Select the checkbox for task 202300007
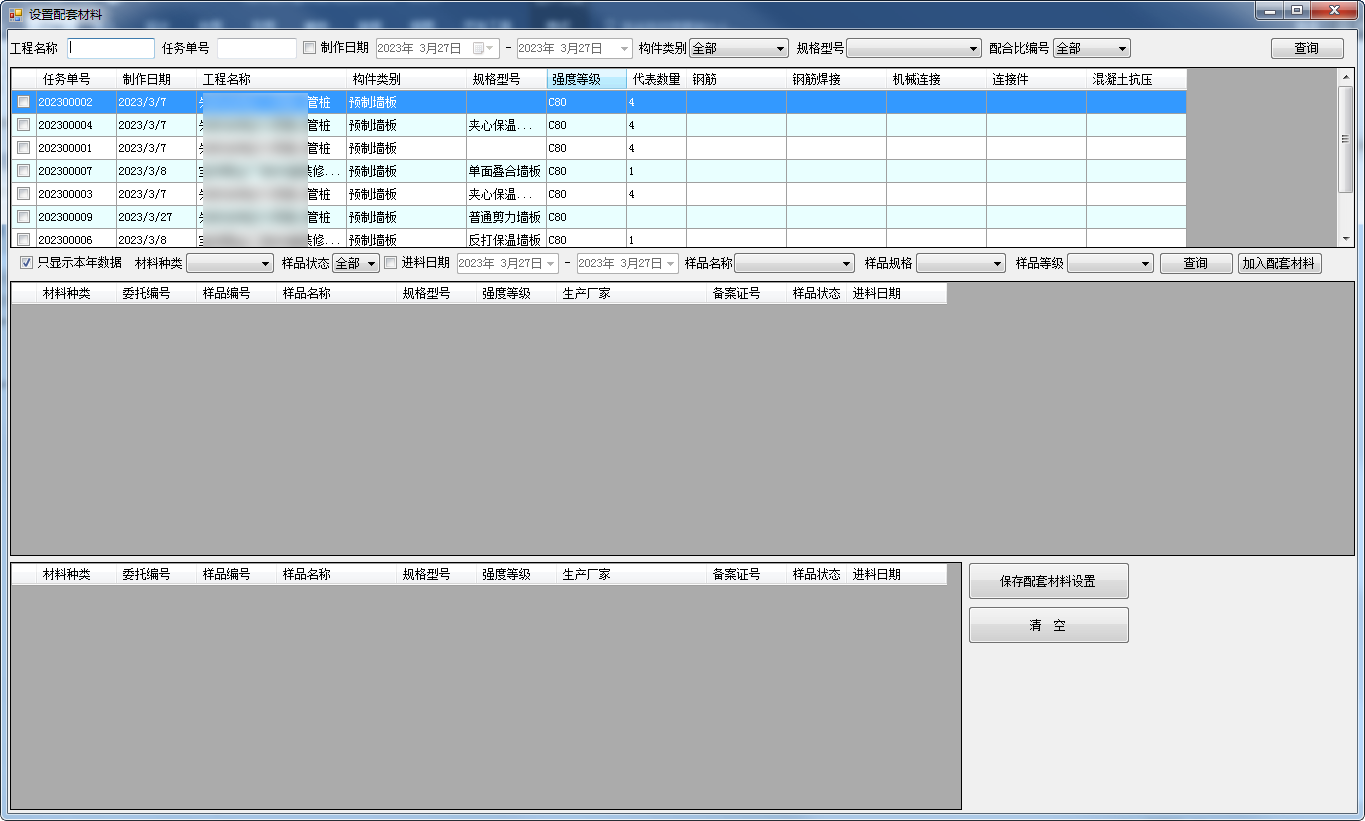Image resolution: width=1365 pixels, height=821 pixels. (23, 171)
